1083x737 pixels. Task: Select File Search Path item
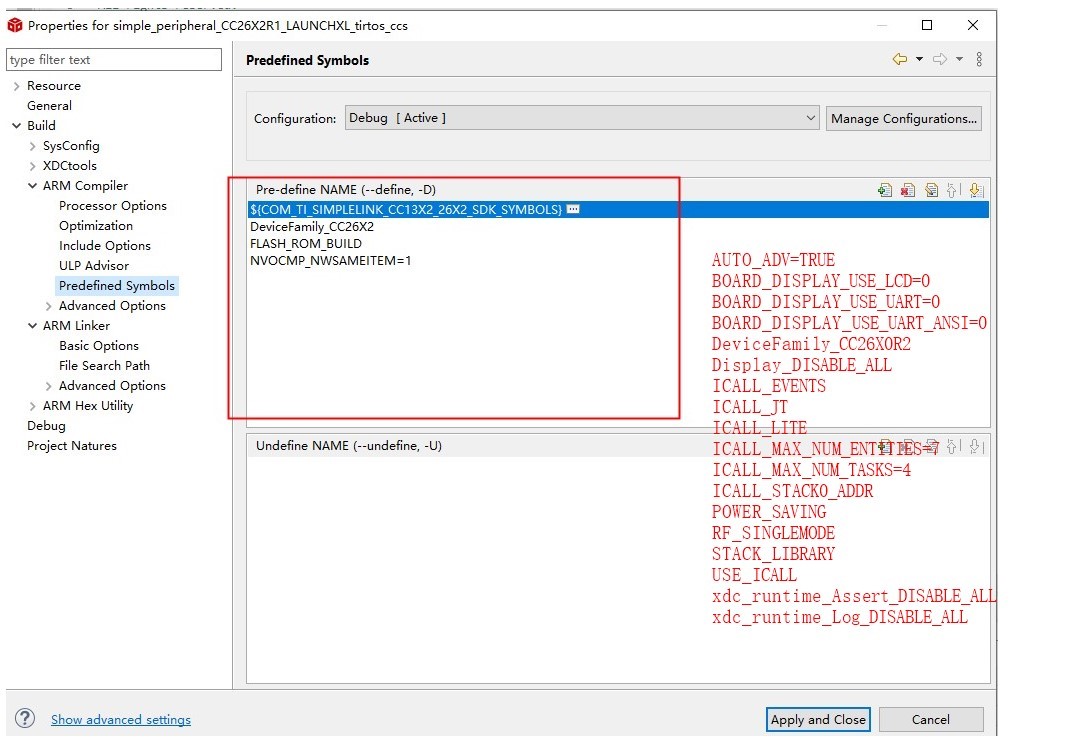(x=104, y=366)
